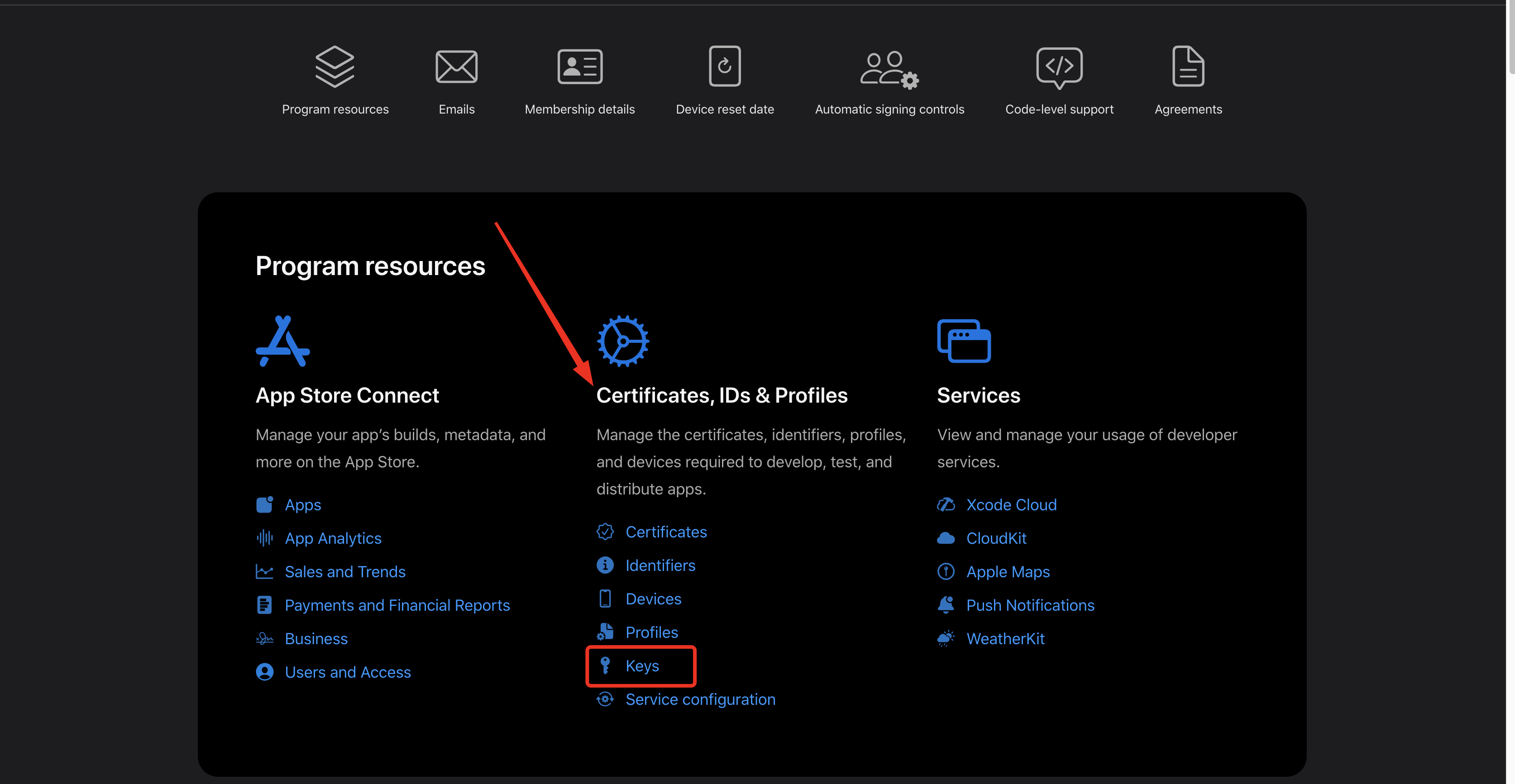Open Payments and Financial Reports link
This screenshot has height=784, width=1515.
click(x=397, y=605)
